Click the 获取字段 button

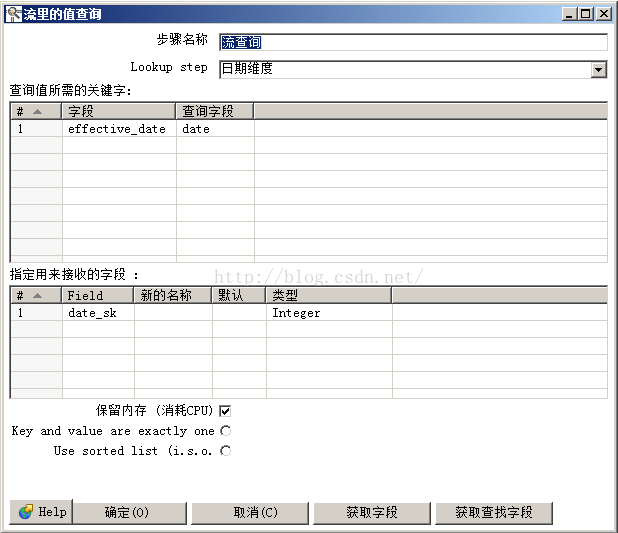(372, 512)
